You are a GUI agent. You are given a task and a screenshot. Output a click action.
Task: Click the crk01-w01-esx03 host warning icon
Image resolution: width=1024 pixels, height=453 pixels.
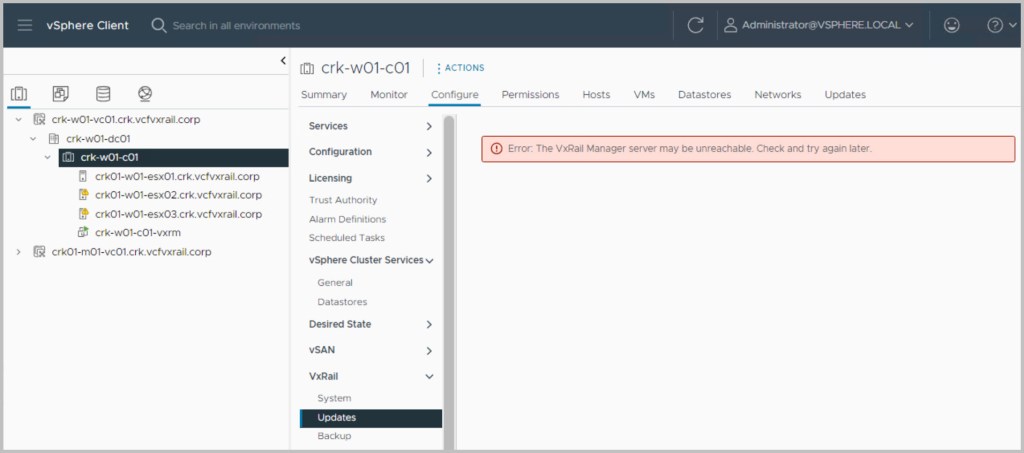(83, 213)
